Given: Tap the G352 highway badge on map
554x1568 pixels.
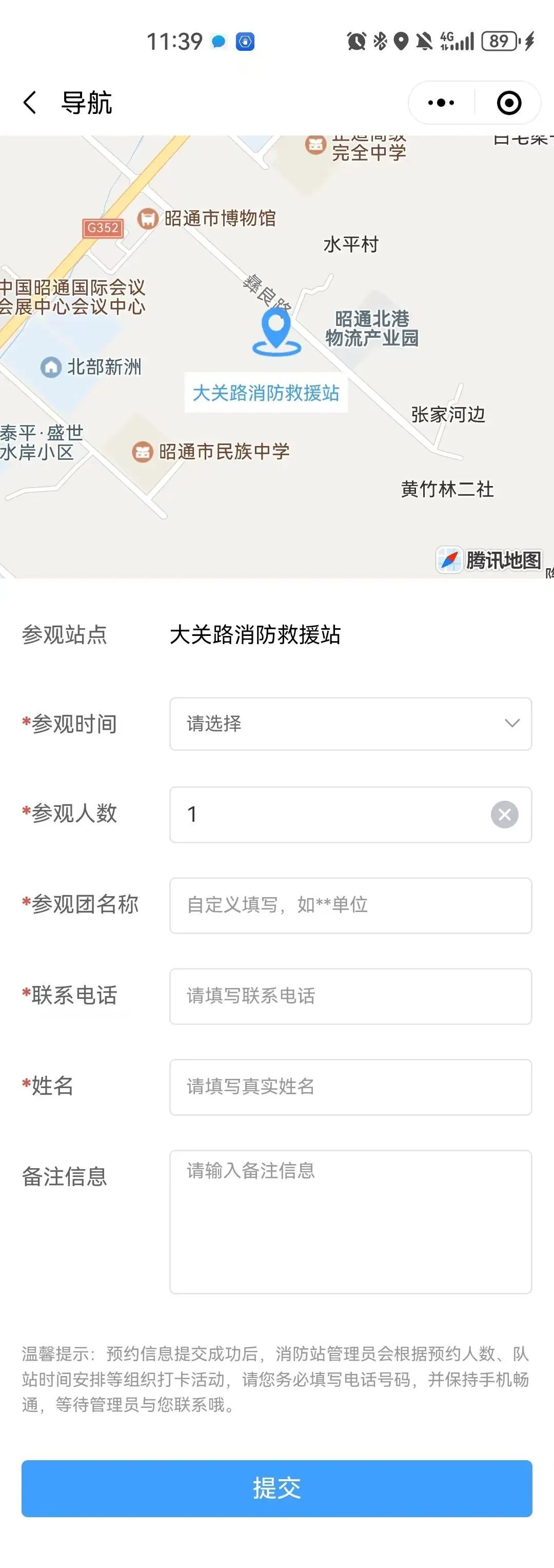Looking at the screenshot, I should point(103,228).
